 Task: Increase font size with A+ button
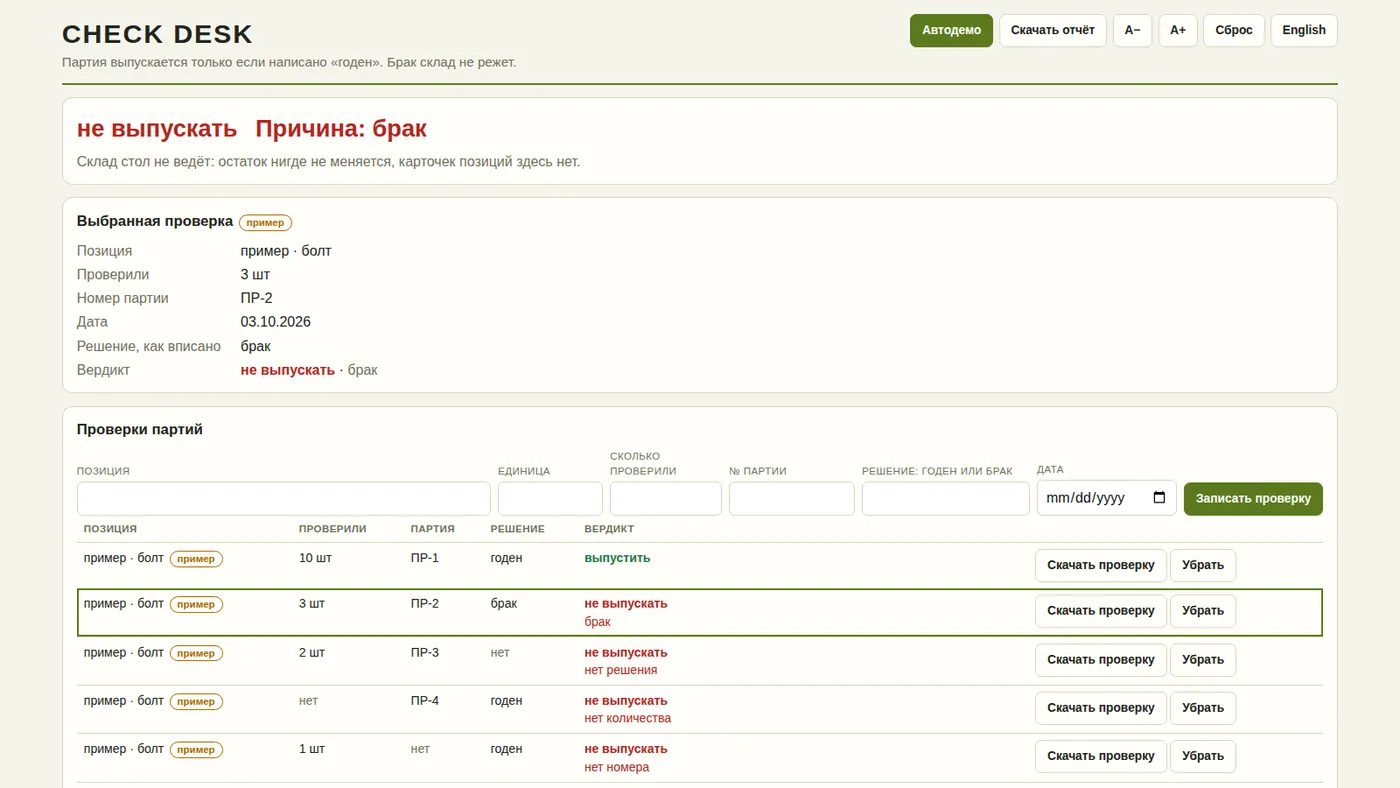(1178, 30)
